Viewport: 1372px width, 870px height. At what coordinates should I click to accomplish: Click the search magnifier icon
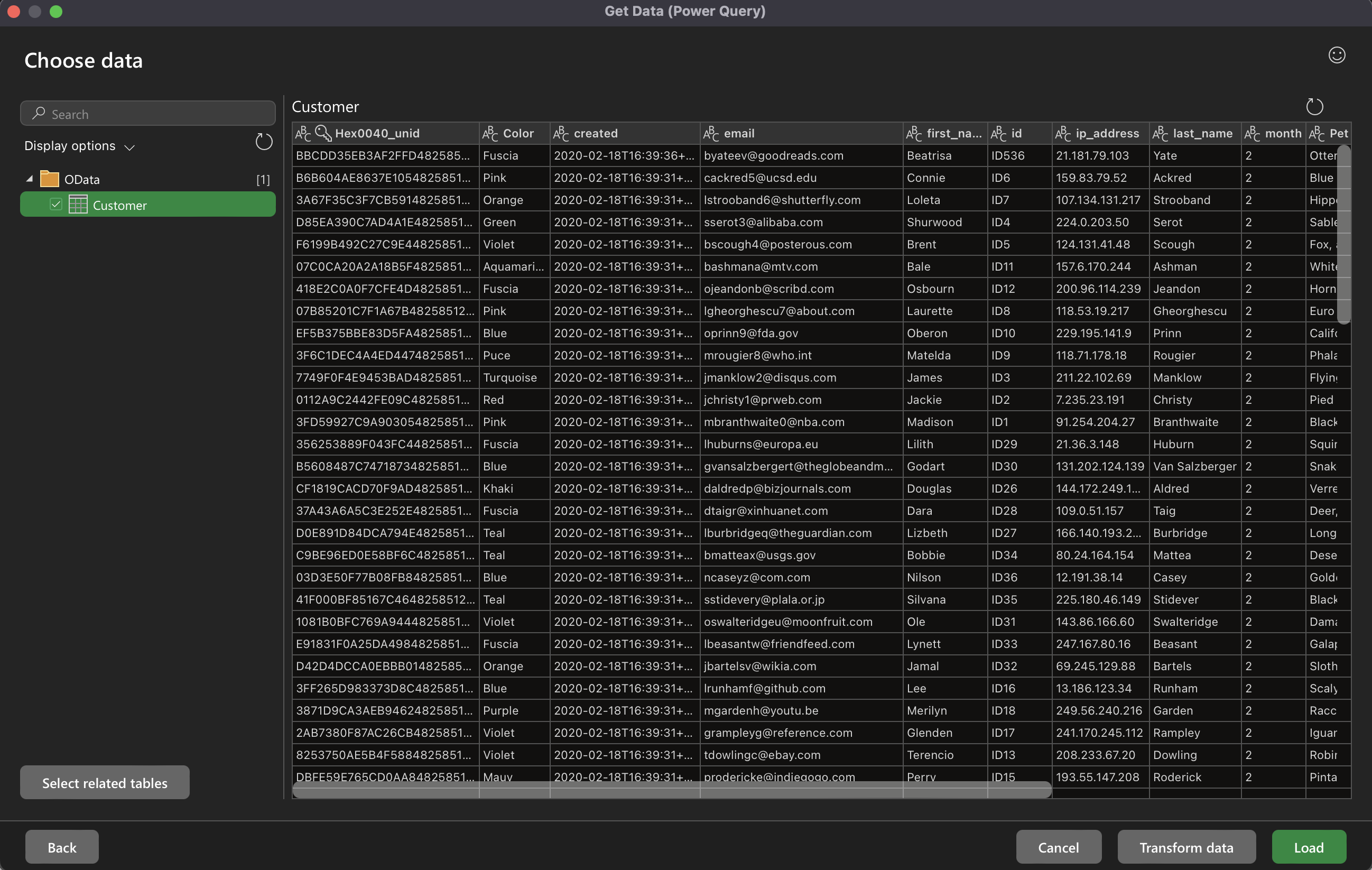(39, 114)
